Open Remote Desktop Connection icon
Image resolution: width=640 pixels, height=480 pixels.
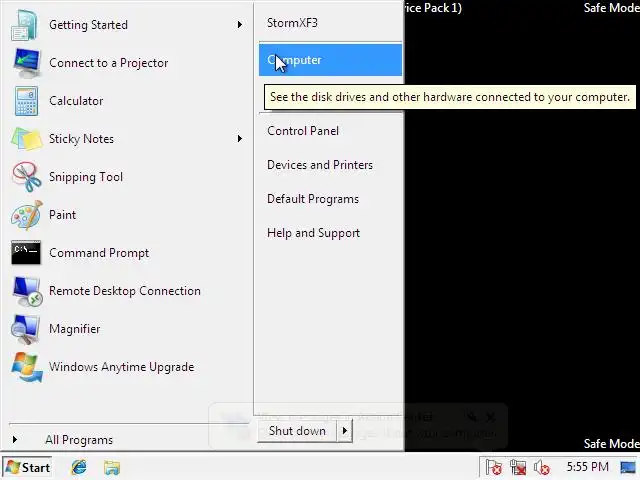pyautogui.click(x=27, y=291)
